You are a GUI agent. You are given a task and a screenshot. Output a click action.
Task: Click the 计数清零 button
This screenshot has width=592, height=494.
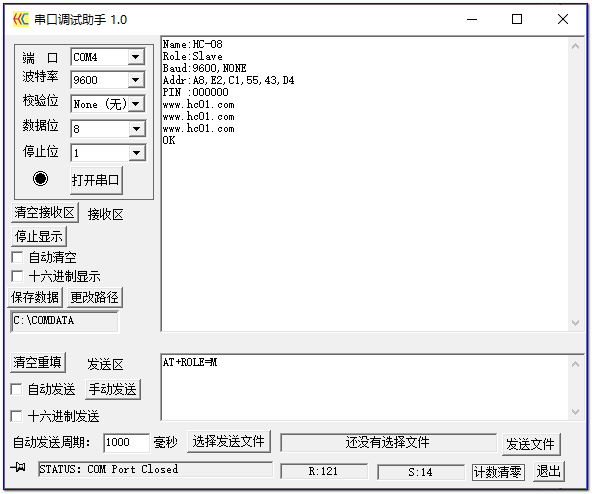pos(498,472)
